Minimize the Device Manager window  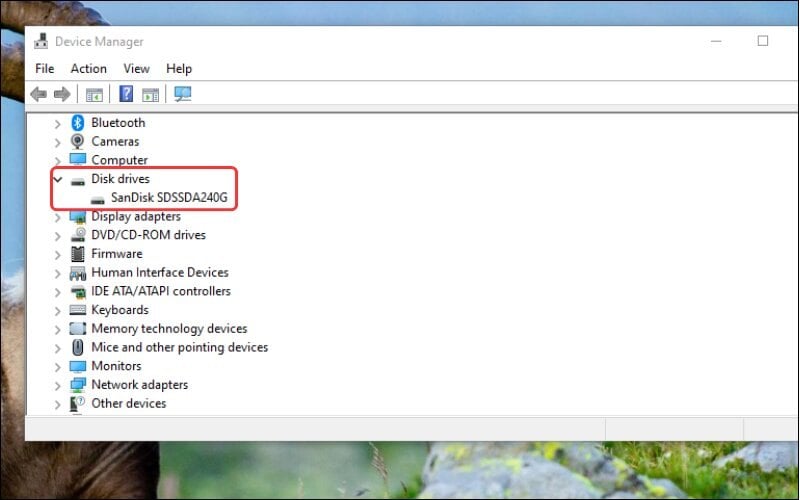716,41
